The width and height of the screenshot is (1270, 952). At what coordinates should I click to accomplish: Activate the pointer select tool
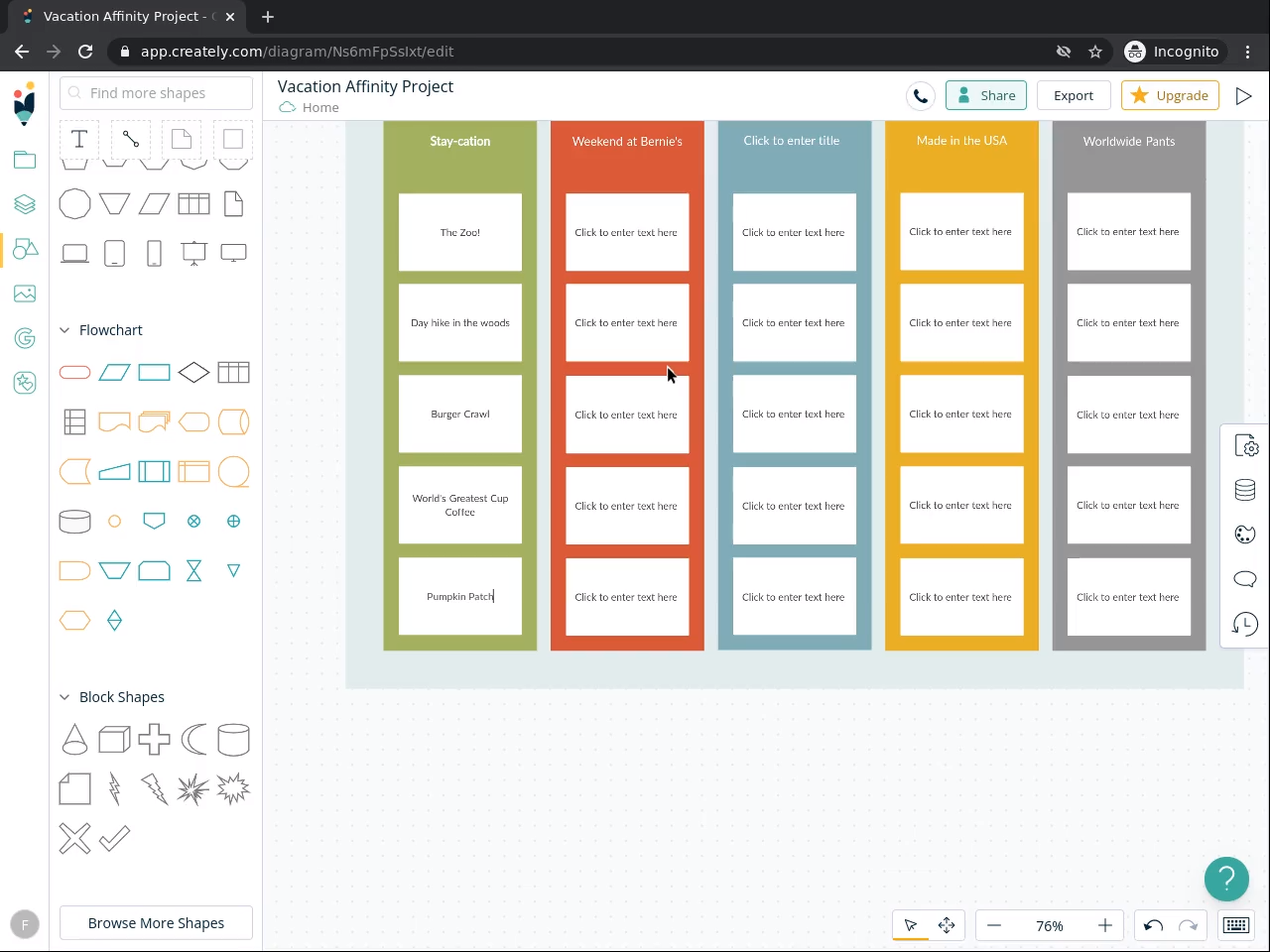pos(911,925)
